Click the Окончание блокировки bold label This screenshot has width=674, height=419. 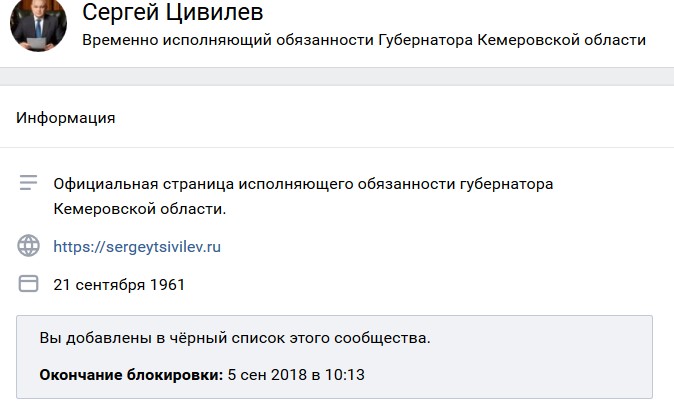(132, 375)
